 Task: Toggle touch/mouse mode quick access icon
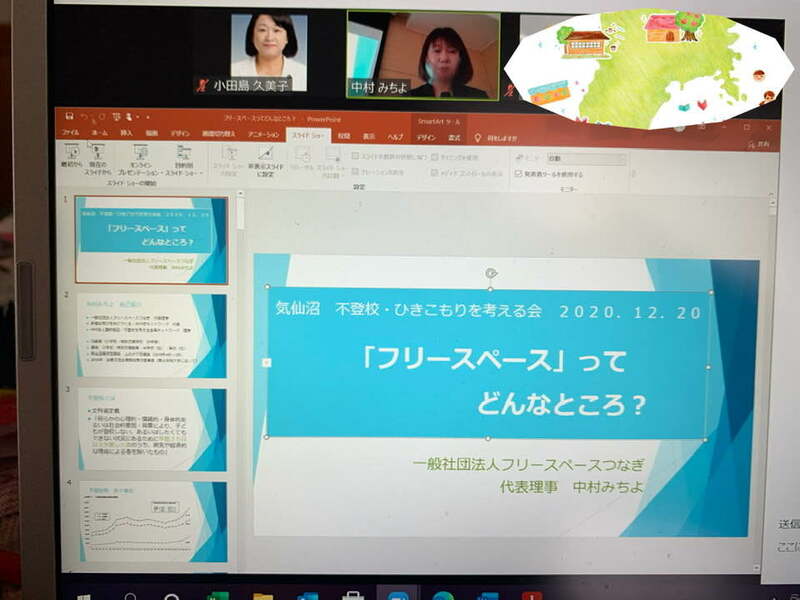(129, 117)
